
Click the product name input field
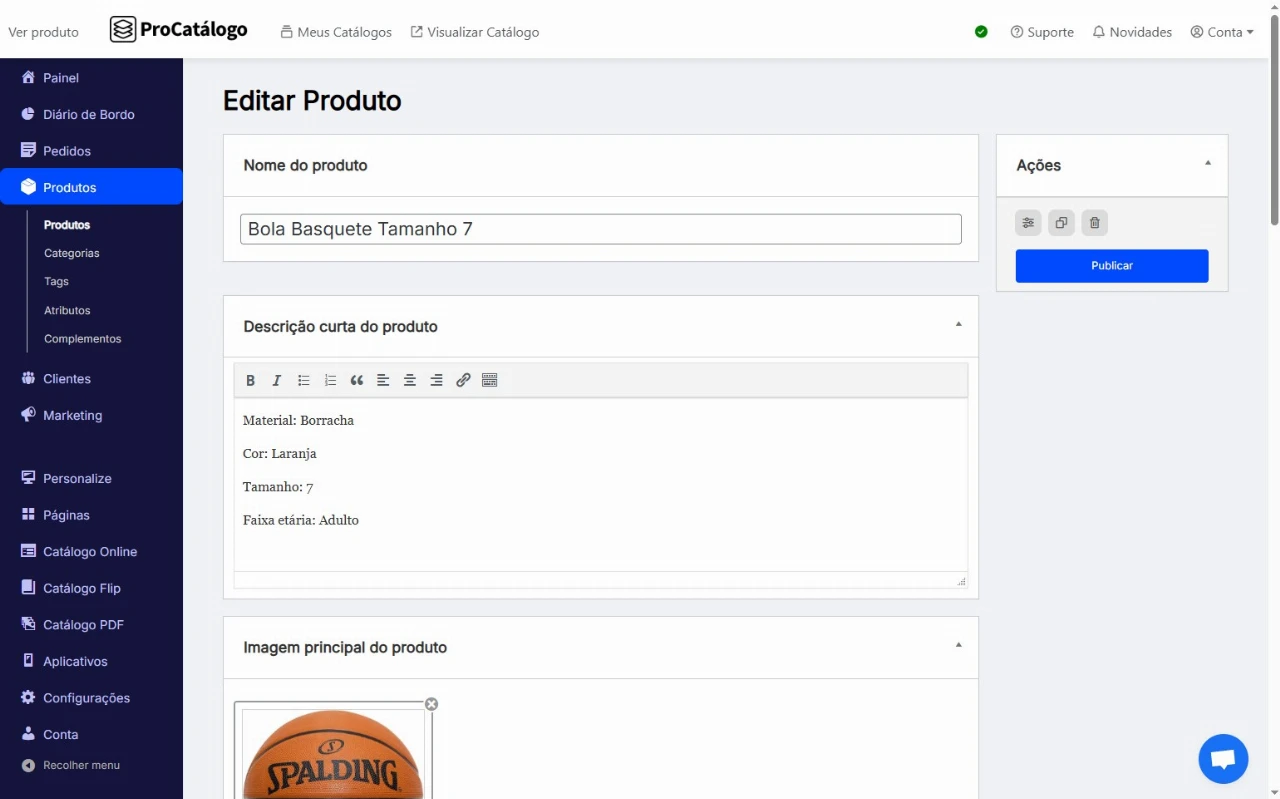tap(600, 229)
